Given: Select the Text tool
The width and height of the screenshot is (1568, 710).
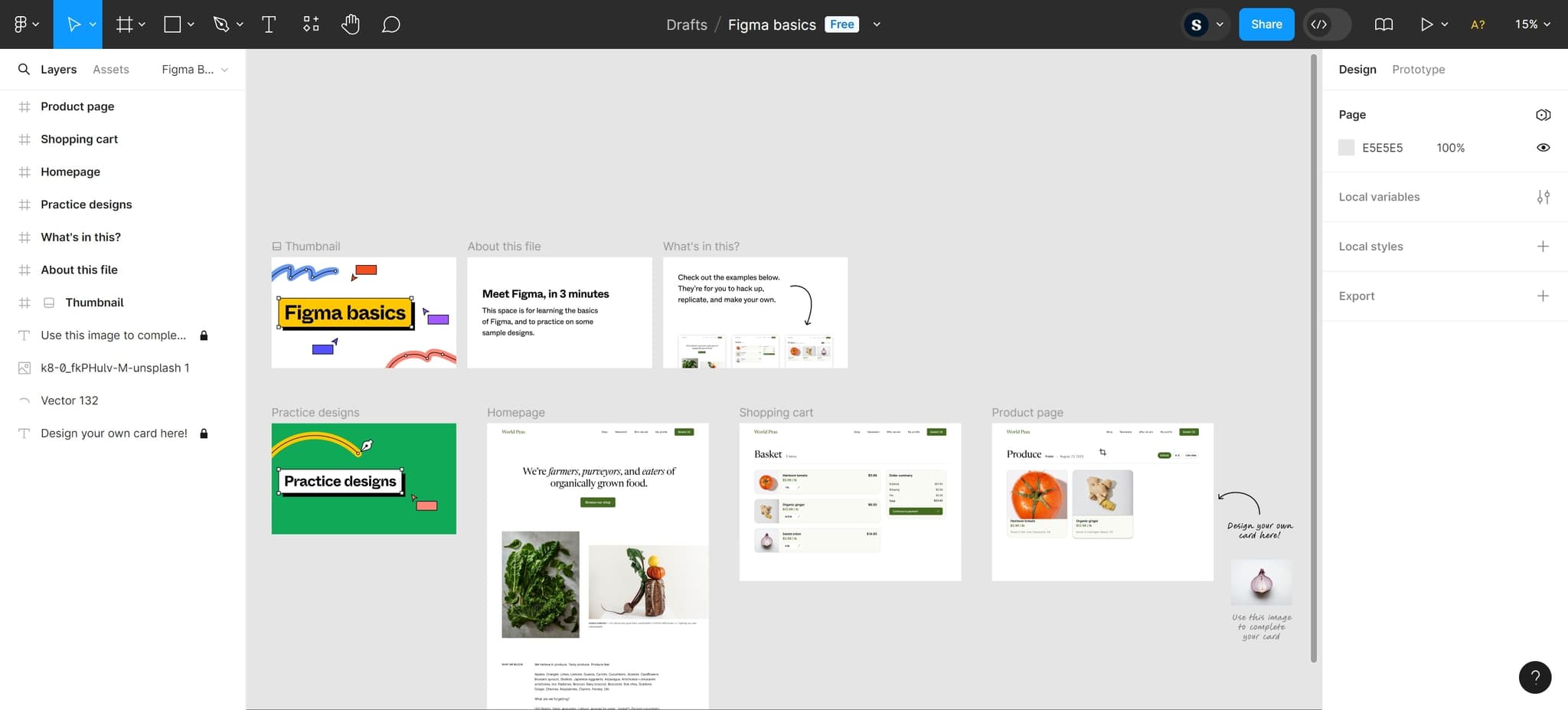Looking at the screenshot, I should coord(269,24).
